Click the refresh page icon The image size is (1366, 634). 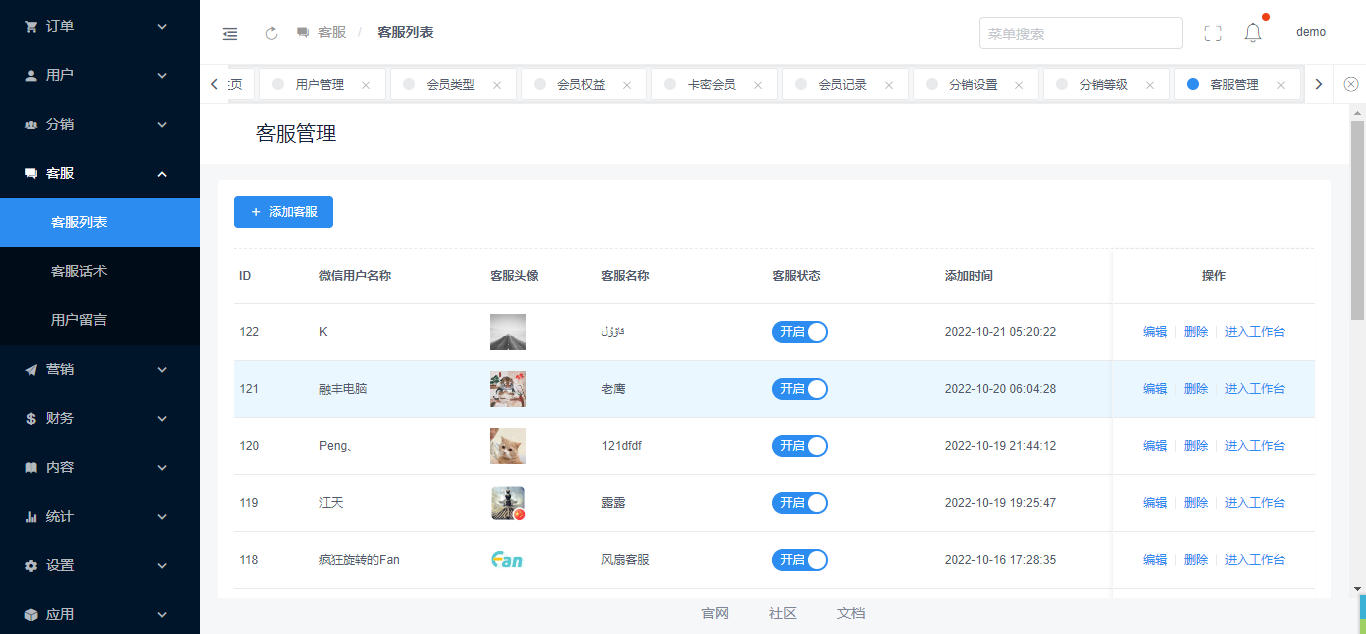click(x=271, y=33)
